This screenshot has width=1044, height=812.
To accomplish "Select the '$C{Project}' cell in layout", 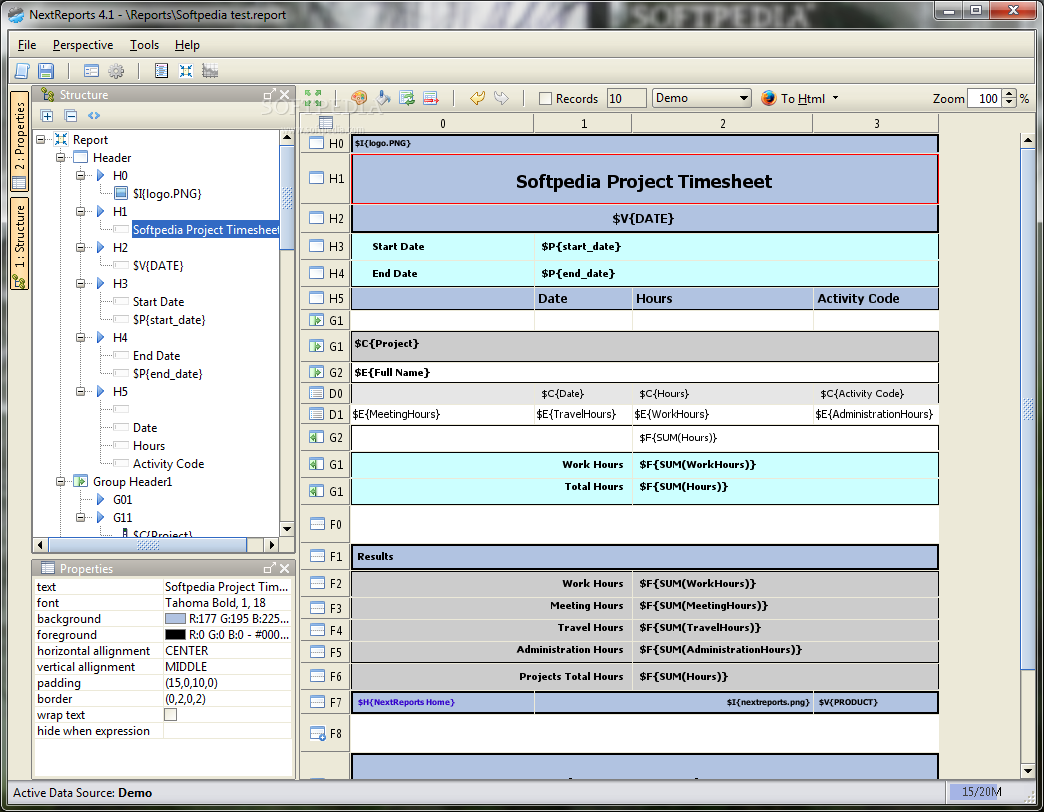I will (645, 346).
